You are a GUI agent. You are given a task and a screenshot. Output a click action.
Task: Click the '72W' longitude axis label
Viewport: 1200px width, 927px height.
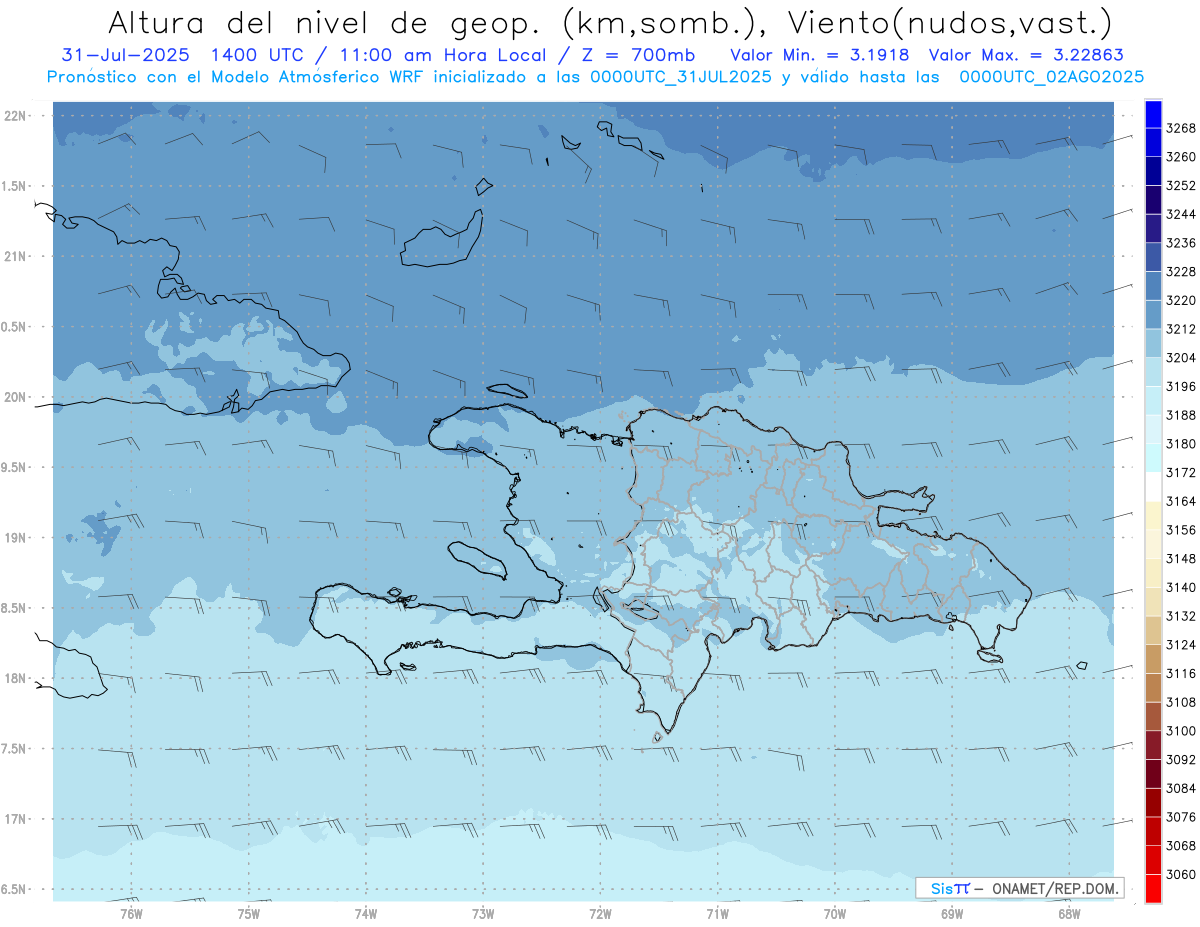(x=600, y=914)
